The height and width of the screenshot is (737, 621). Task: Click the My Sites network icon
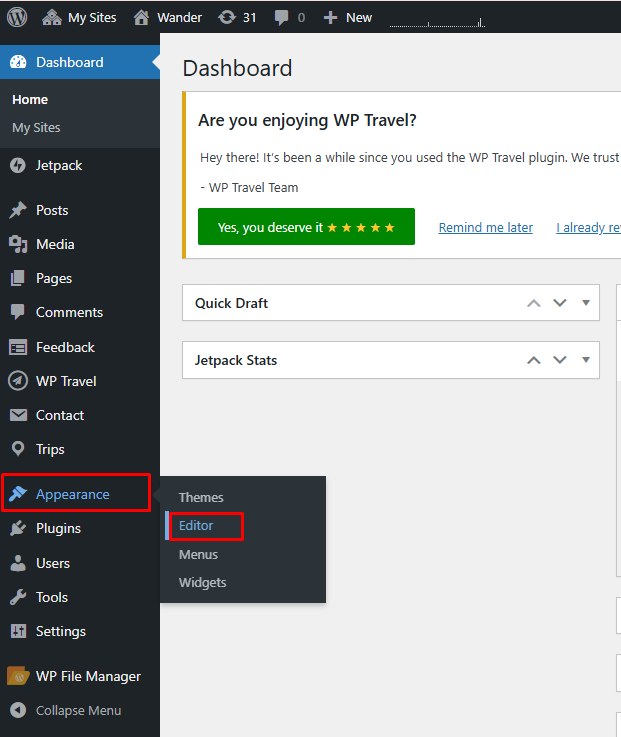tap(52, 17)
